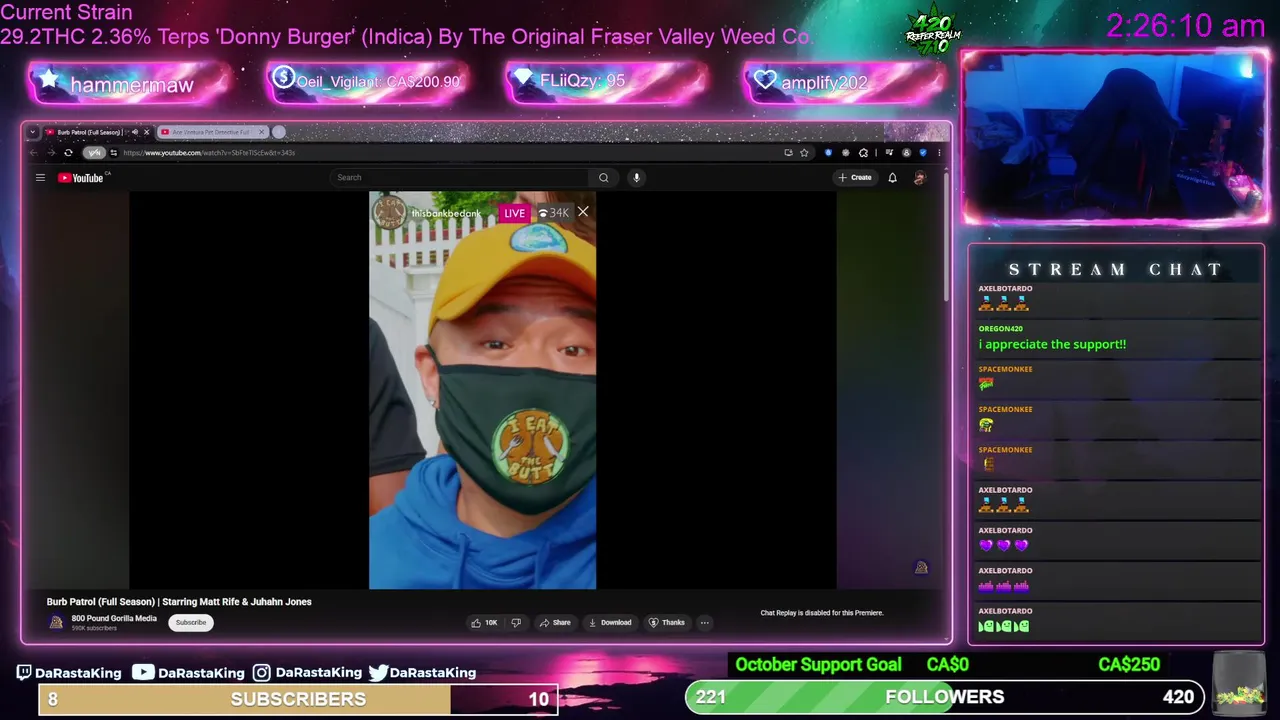Start voice search with microphone icon

636,178
